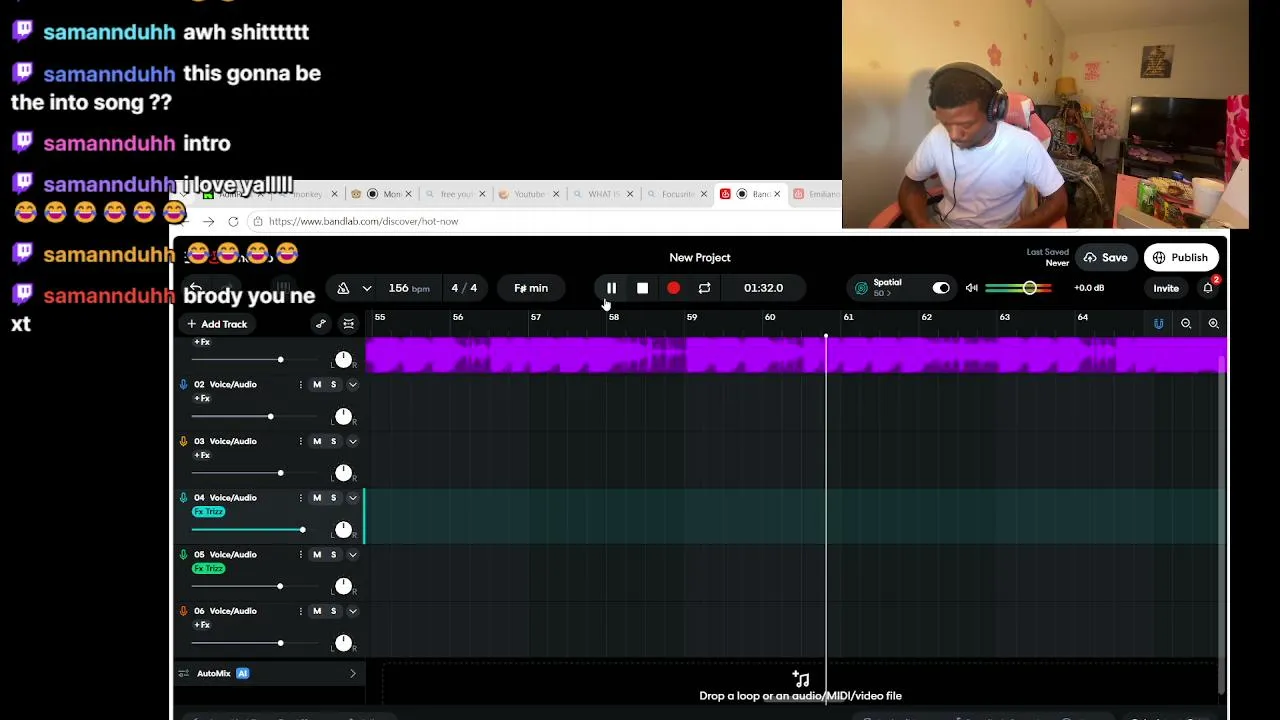
Task: Add Fx to track 03
Action: (x=202, y=456)
